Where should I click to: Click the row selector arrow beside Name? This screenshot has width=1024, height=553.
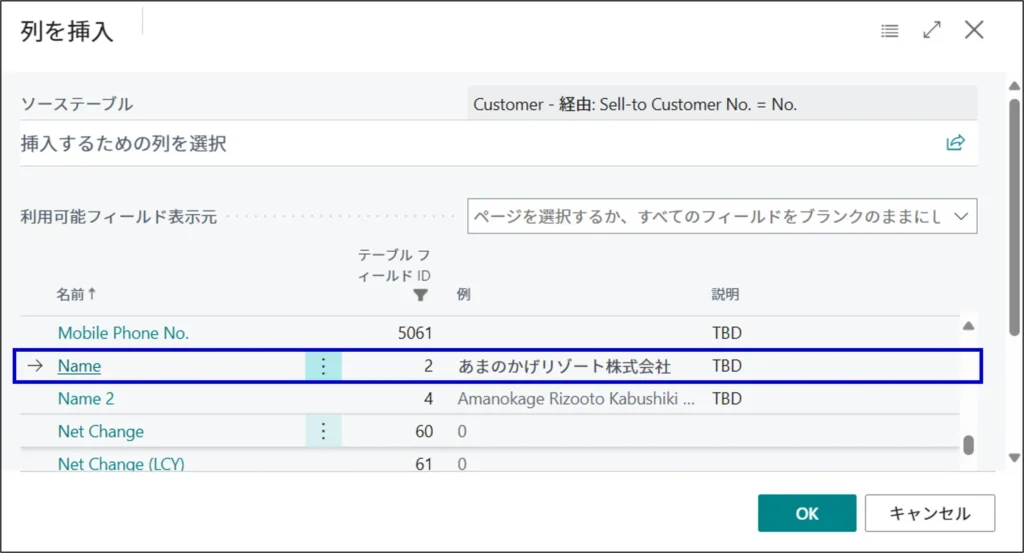point(35,366)
